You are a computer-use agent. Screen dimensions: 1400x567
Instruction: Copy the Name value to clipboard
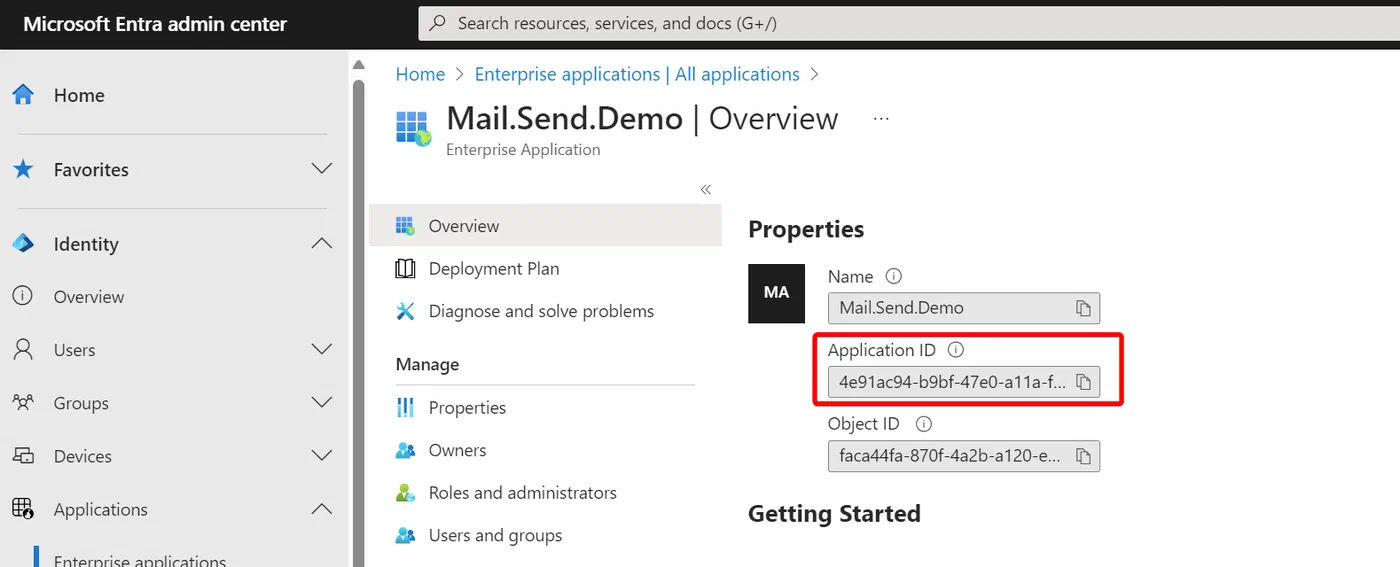(x=1083, y=308)
